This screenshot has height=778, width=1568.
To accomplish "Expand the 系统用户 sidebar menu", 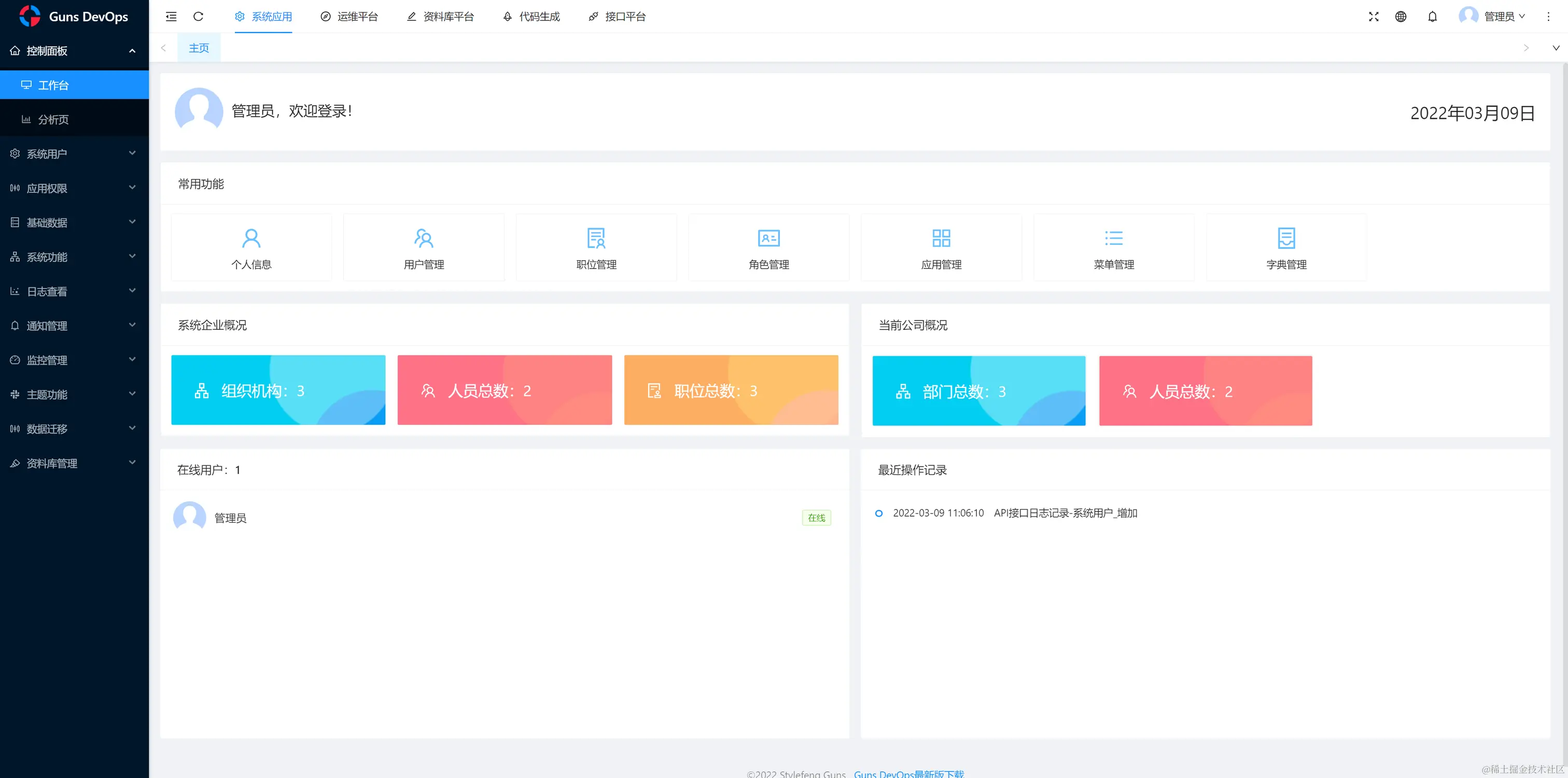I will [x=74, y=154].
